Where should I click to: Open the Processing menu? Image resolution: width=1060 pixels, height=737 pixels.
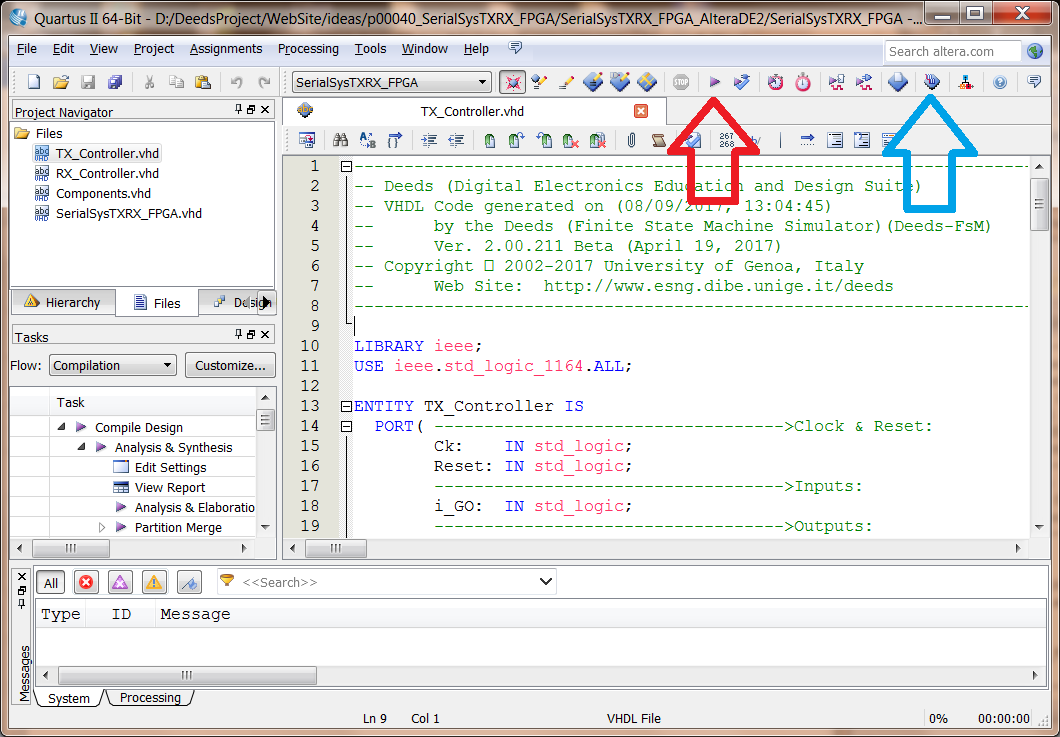pos(308,49)
